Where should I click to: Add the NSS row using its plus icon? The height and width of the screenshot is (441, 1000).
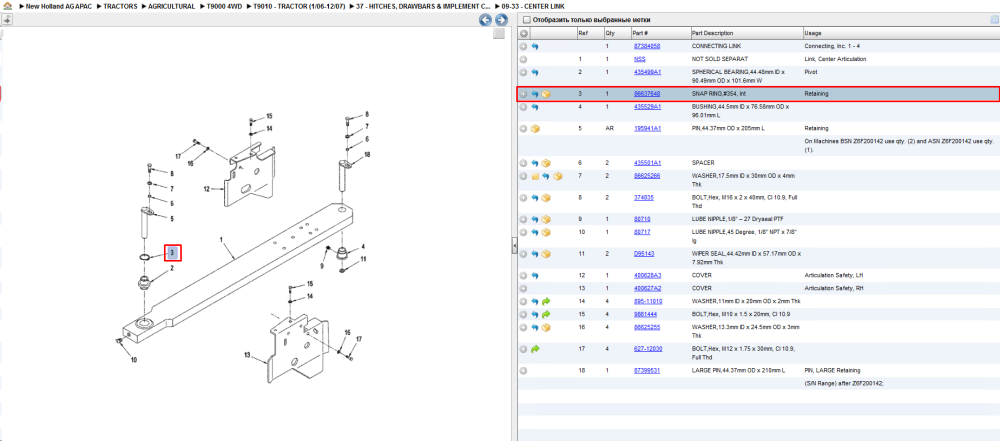[x=524, y=59]
